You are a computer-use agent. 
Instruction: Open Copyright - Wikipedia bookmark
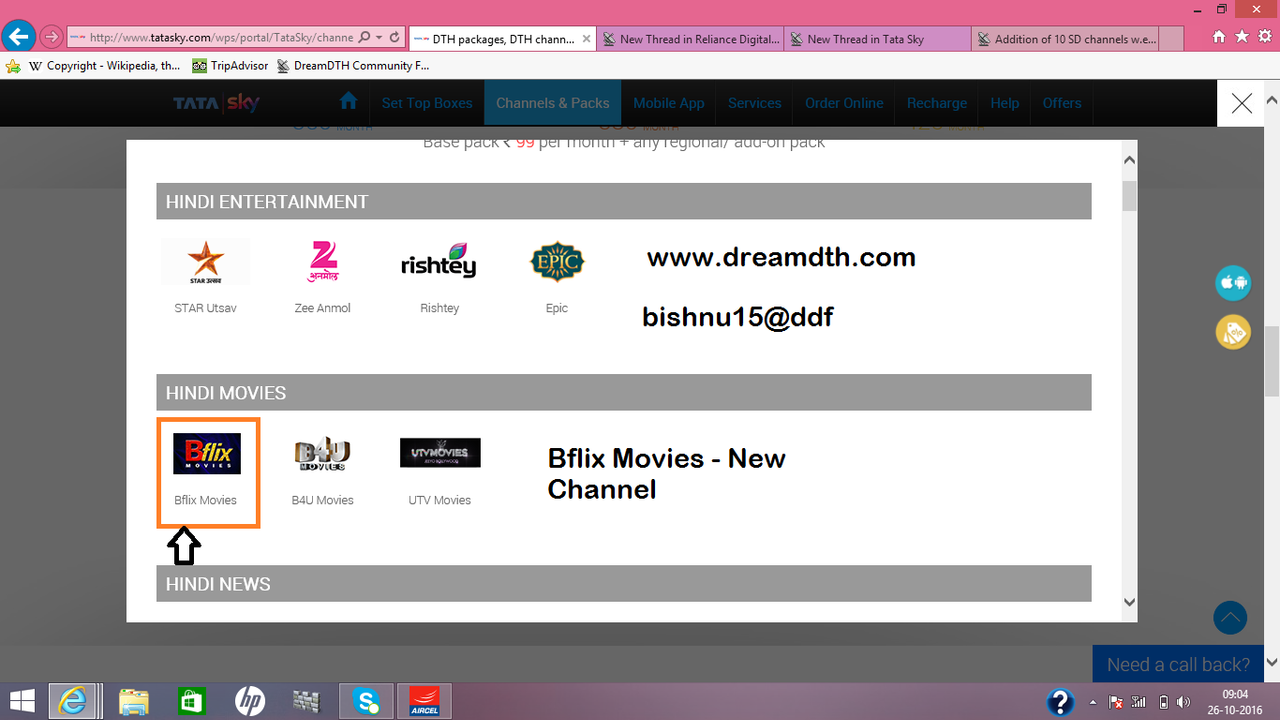pyautogui.click(x=104, y=66)
